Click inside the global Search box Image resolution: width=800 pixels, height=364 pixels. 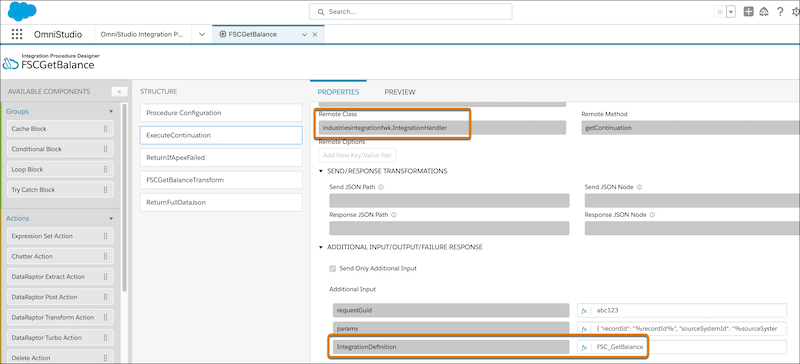point(410,11)
